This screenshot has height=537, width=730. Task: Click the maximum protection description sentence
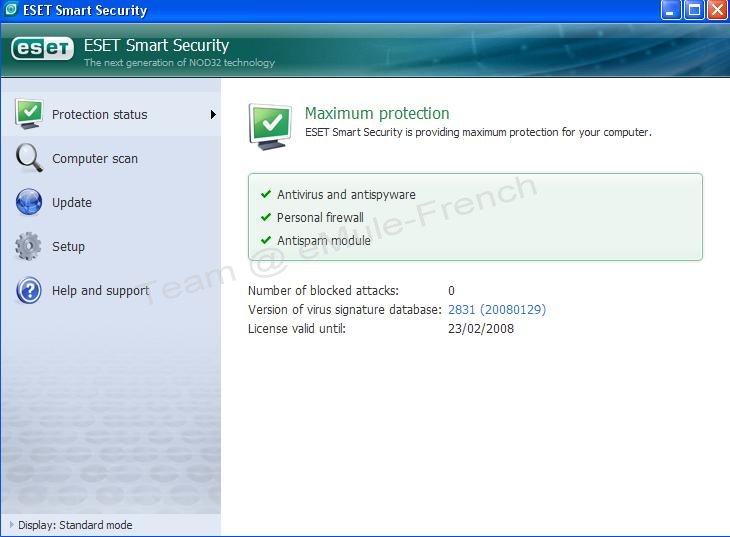pos(478,132)
